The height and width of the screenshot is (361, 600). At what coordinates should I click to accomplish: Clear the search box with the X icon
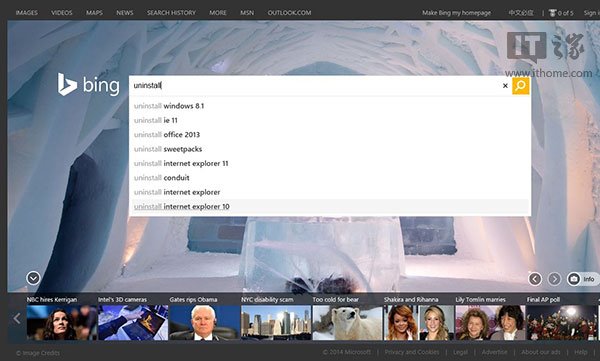tap(505, 86)
